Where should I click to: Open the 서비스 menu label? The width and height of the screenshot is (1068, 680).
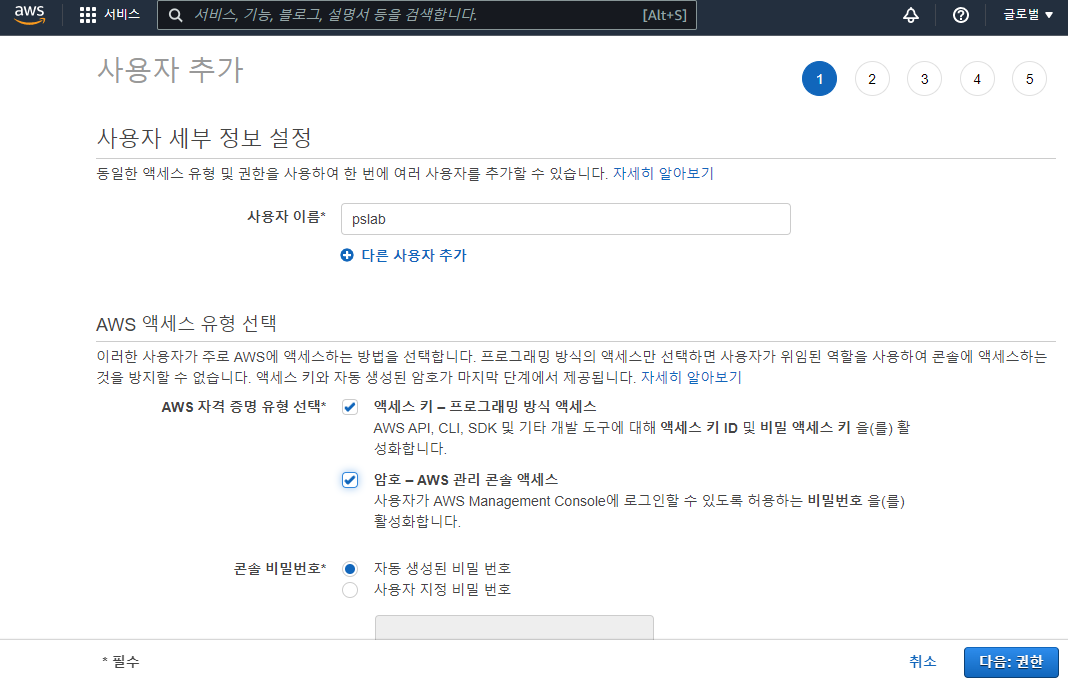[122, 14]
